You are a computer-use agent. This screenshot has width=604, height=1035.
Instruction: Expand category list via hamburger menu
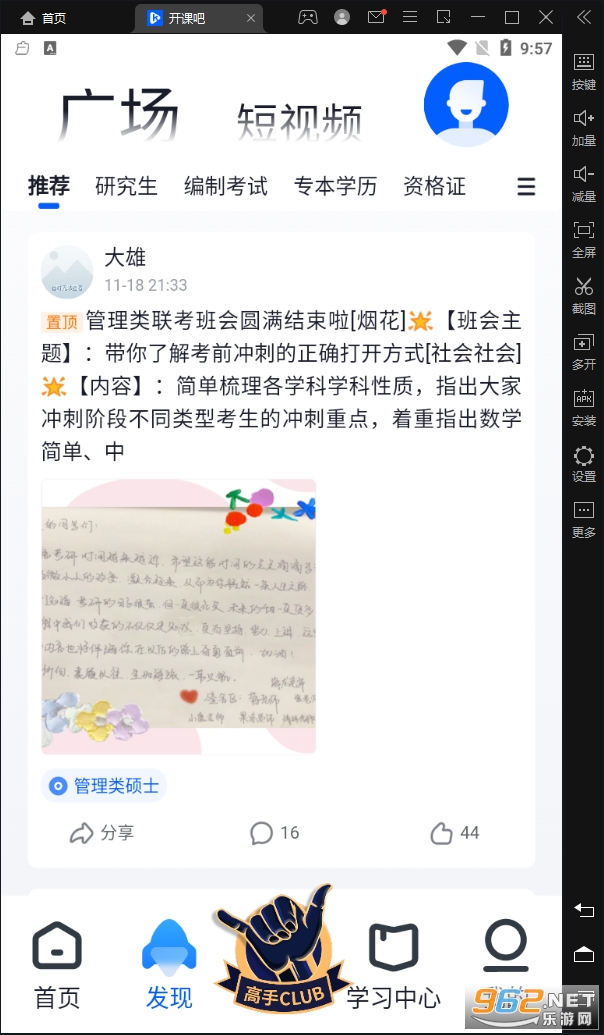(526, 187)
